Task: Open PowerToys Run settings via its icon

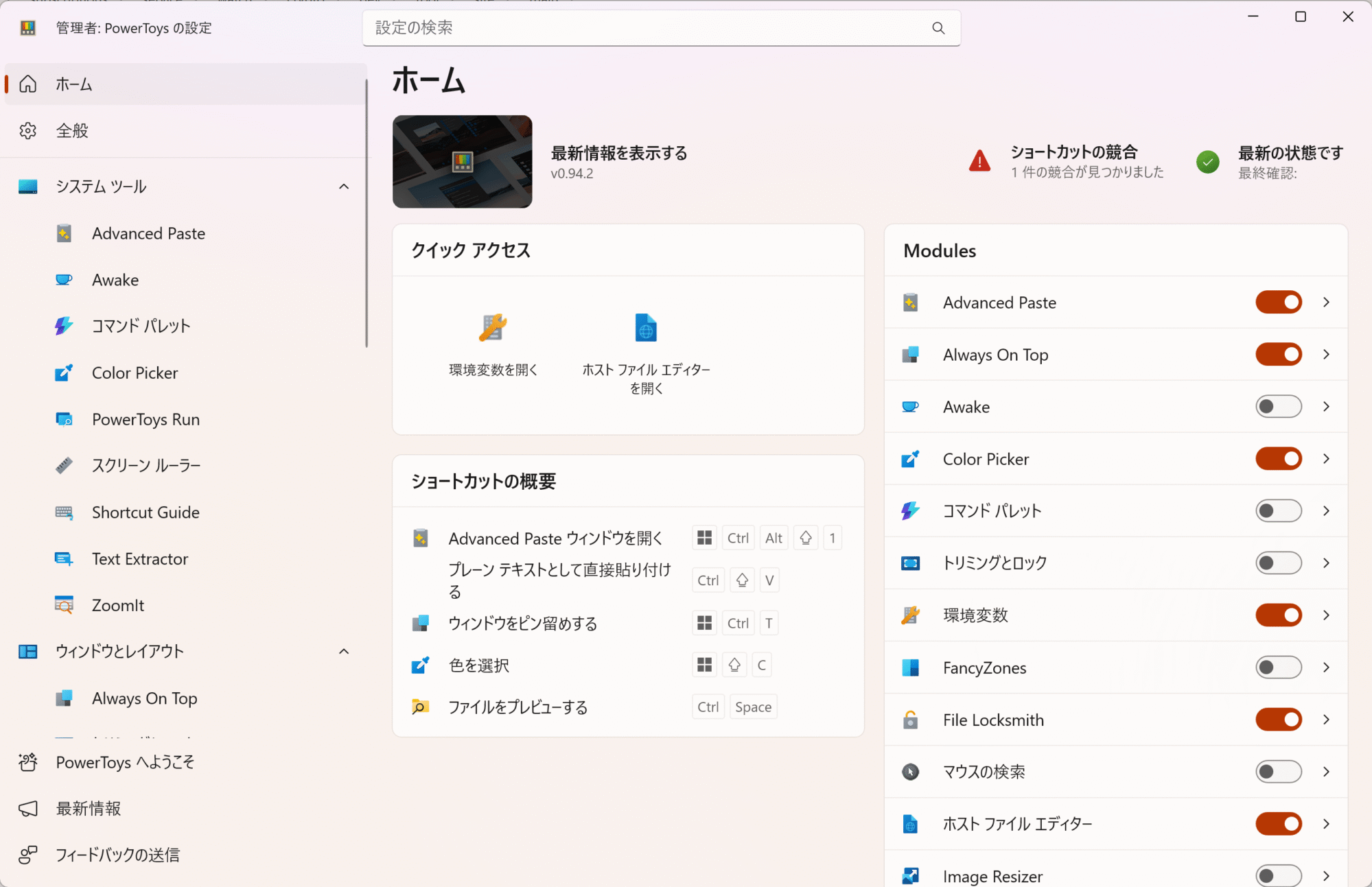Action: click(65, 419)
